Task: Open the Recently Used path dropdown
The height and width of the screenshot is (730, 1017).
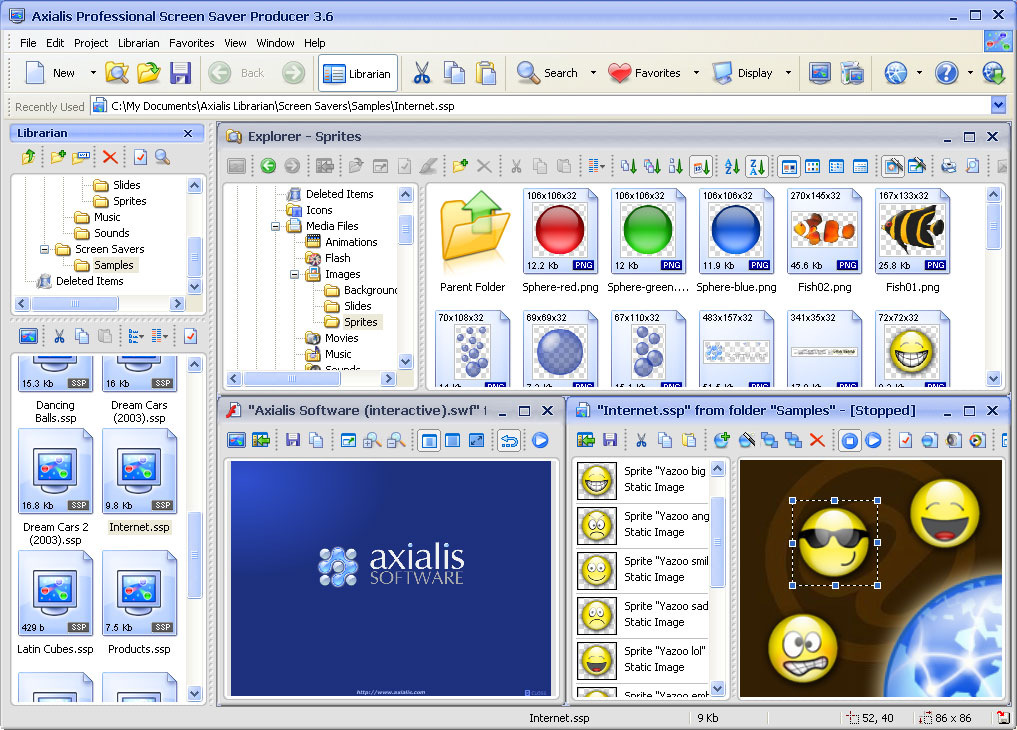Action: coord(998,104)
